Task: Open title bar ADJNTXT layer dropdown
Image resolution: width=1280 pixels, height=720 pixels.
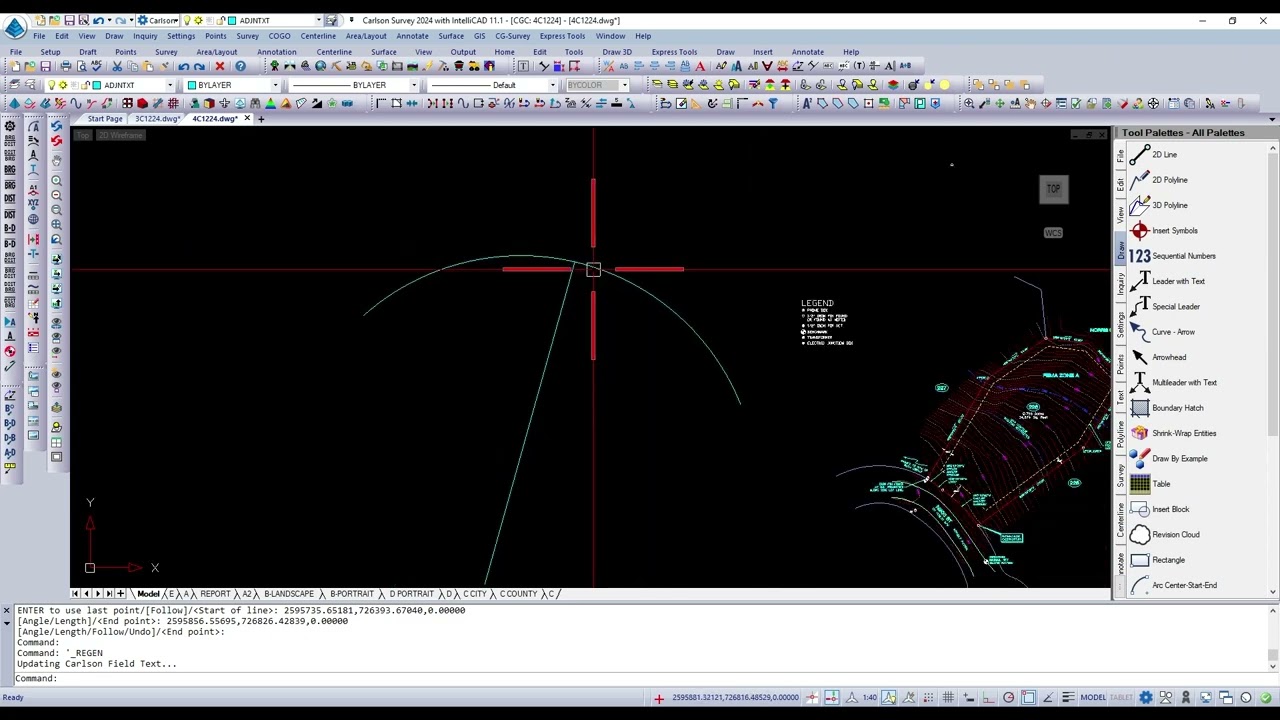Action: coord(319,20)
